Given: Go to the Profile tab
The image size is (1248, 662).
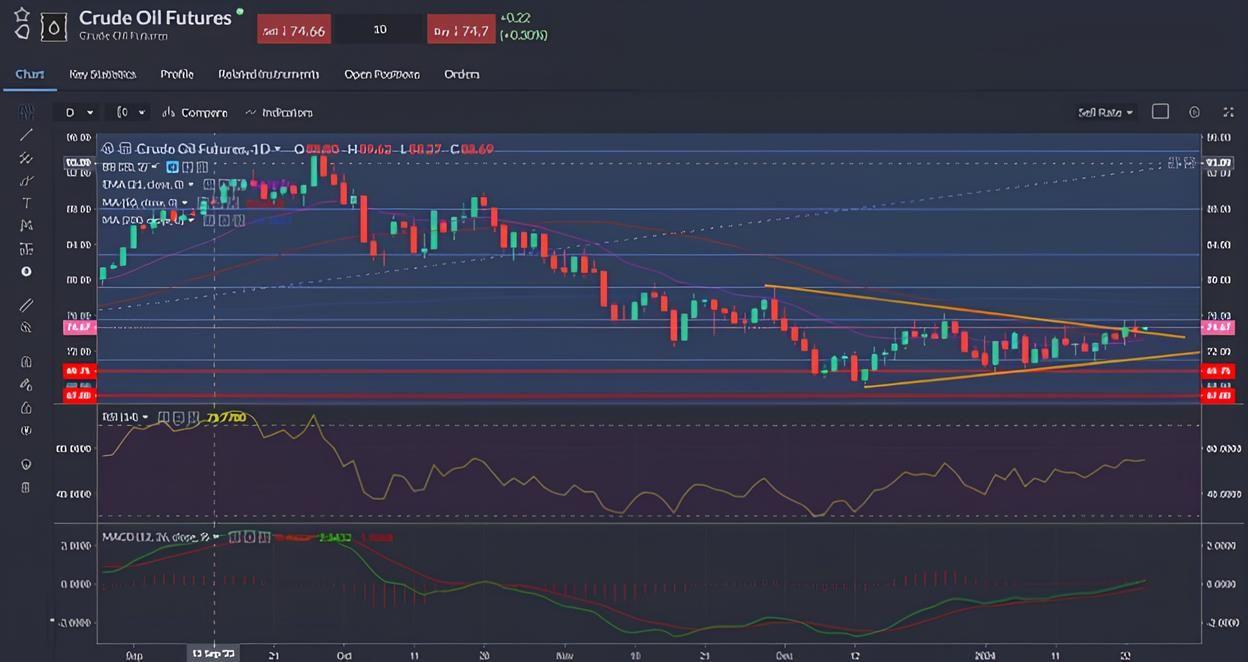Looking at the screenshot, I should pyautogui.click(x=177, y=74).
